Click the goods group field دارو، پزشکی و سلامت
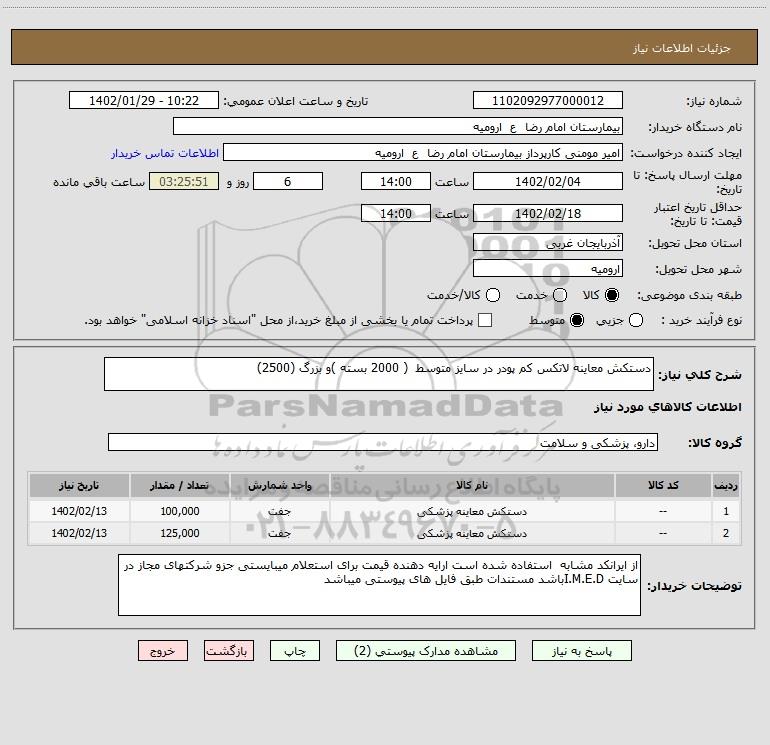 coord(383,442)
